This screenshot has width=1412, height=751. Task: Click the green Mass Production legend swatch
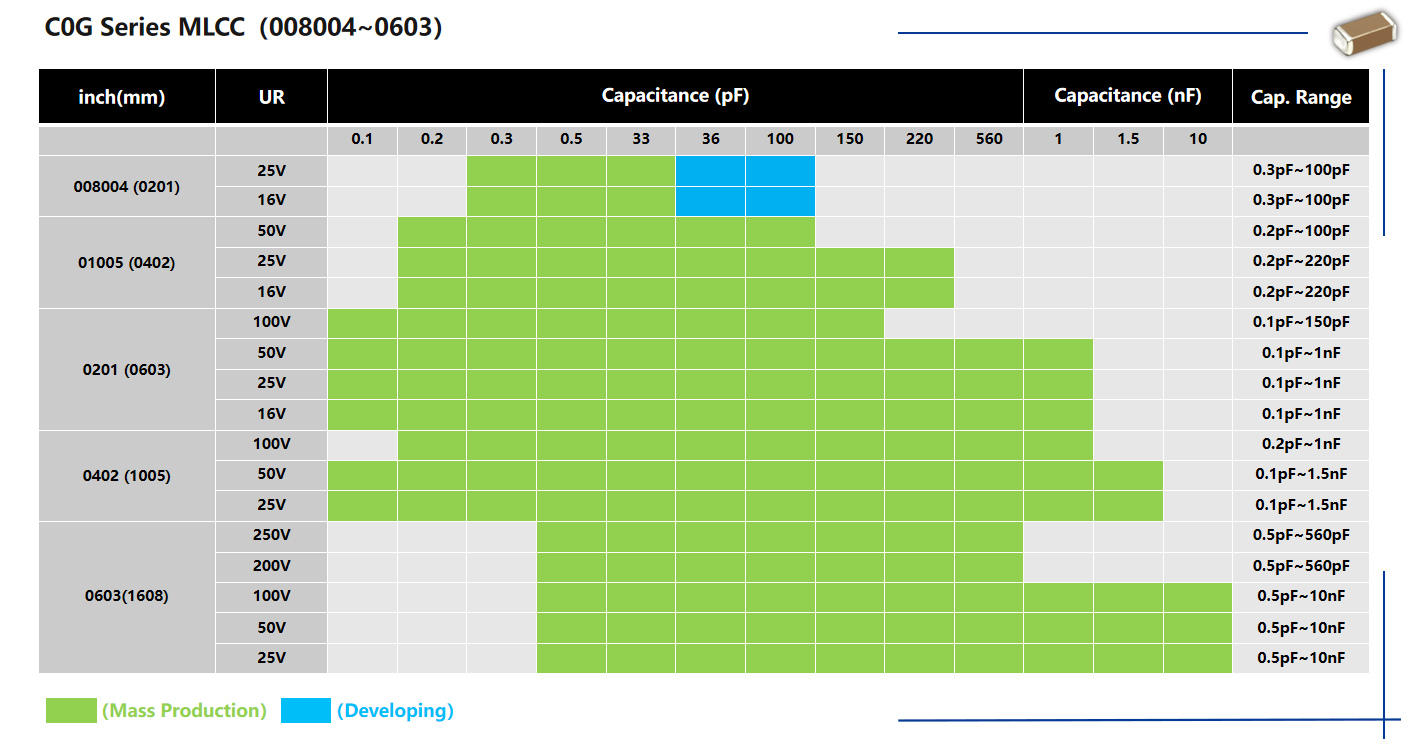(71, 711)
